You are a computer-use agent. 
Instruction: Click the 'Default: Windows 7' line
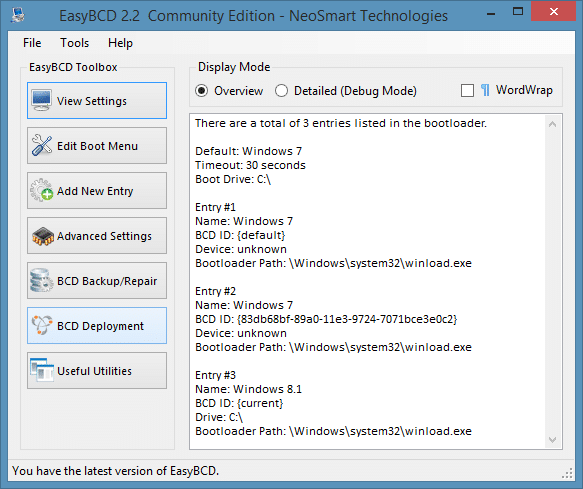(248, 151)
